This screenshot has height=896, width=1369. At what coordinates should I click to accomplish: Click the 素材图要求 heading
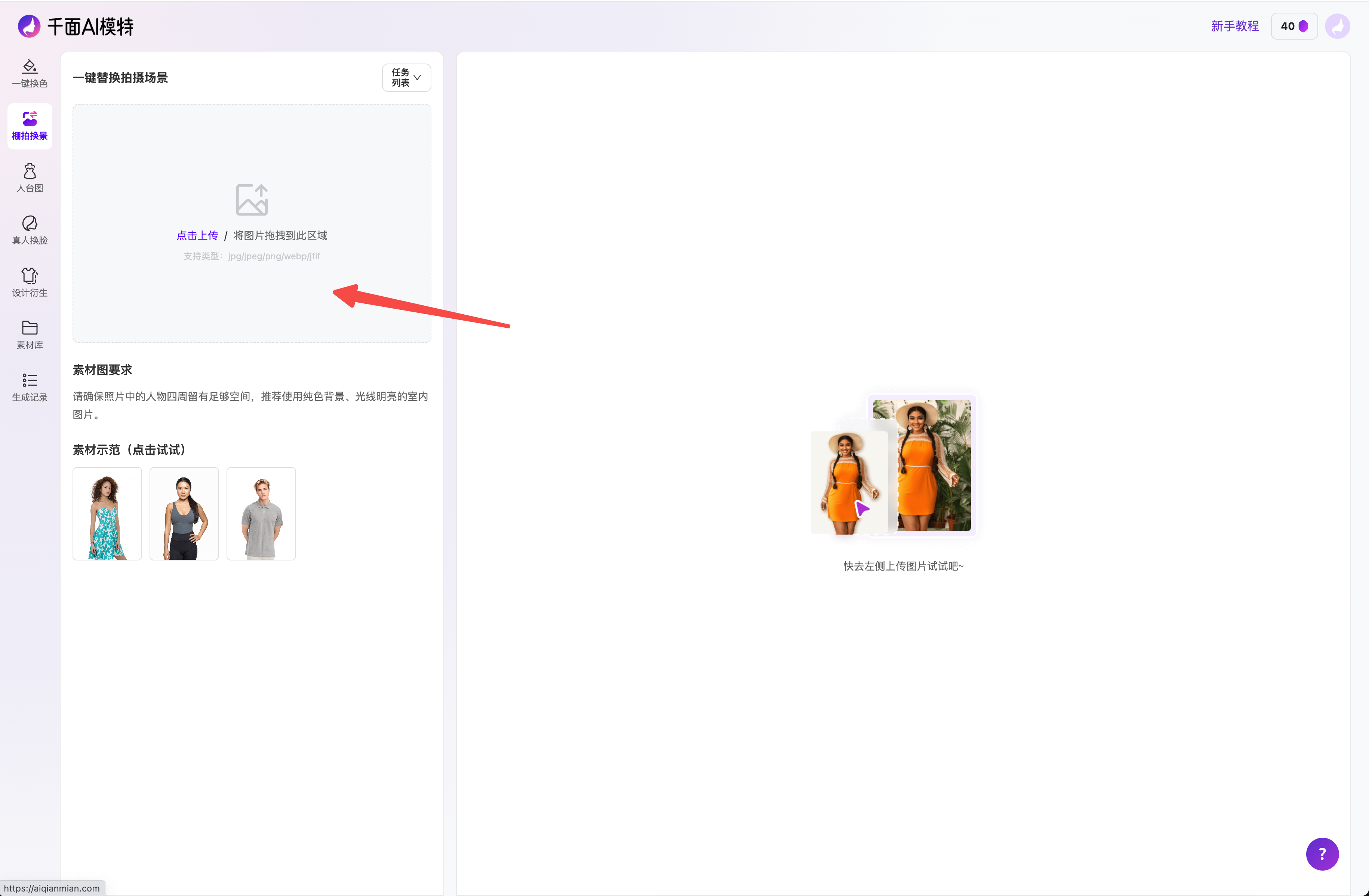coord(102,370)
